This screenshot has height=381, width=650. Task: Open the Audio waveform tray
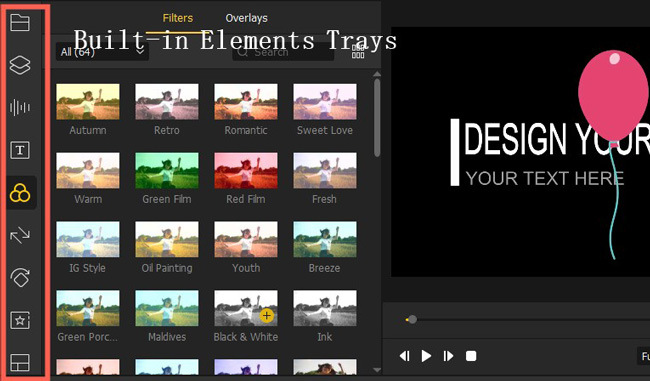point(20,107)
